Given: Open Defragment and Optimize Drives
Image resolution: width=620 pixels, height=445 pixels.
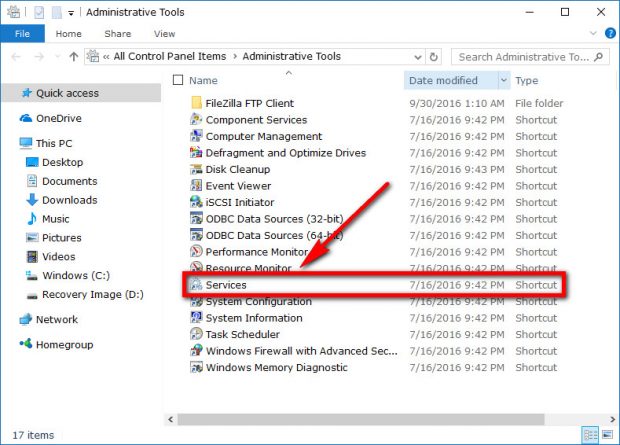Looking at the screenshot, I should click(285, 153).
